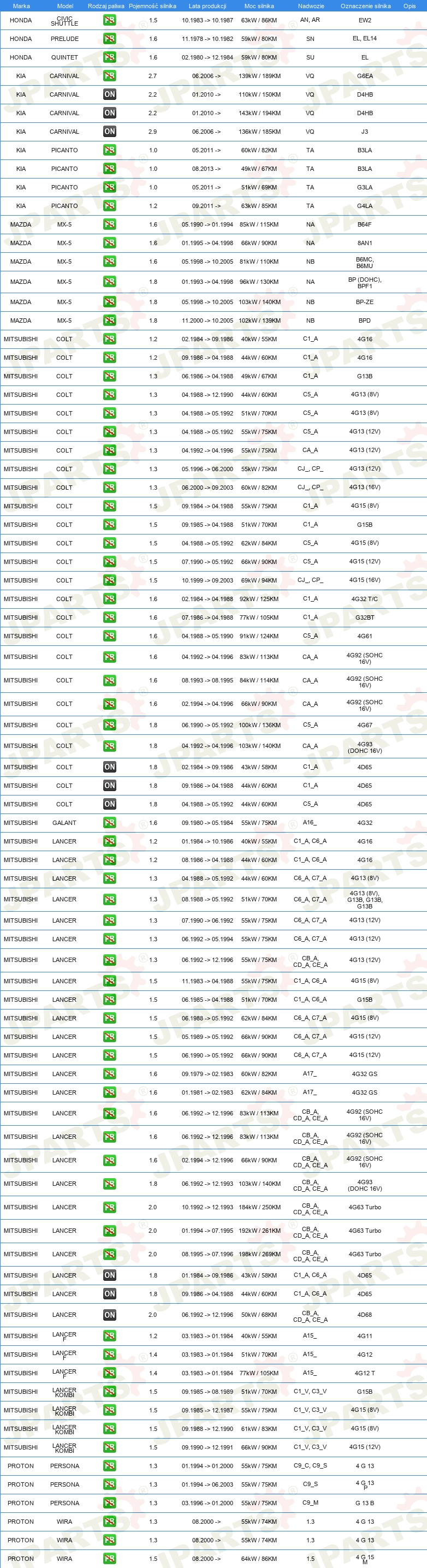This screenshot has width=427, height=1568.
Task: Click the power value '192kW / 261KM'
Action: [259, 1231]
